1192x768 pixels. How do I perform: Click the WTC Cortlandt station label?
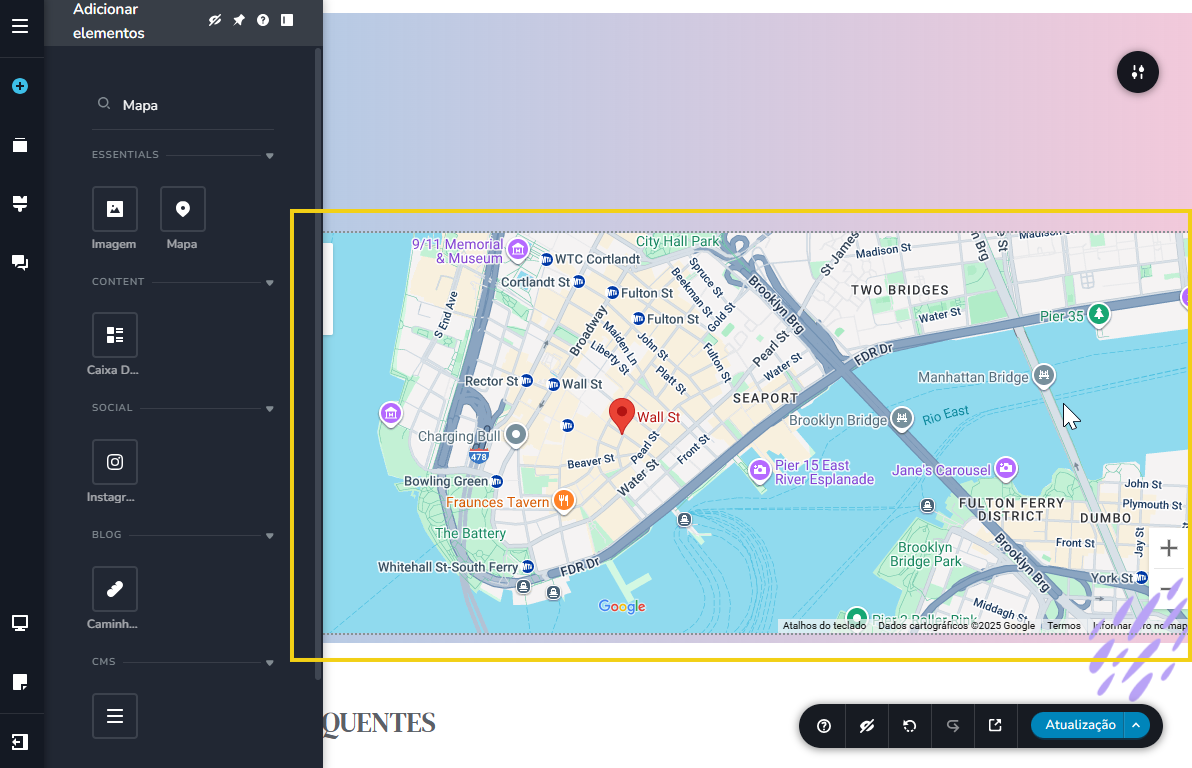[598, 259]
